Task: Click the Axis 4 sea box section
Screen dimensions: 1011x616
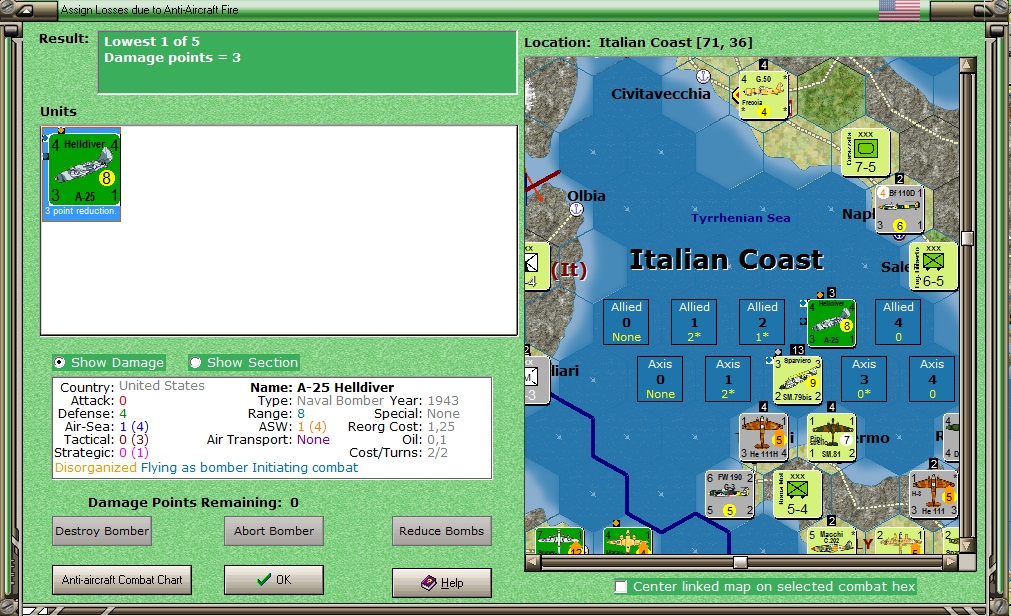Action: pos(932,379)
